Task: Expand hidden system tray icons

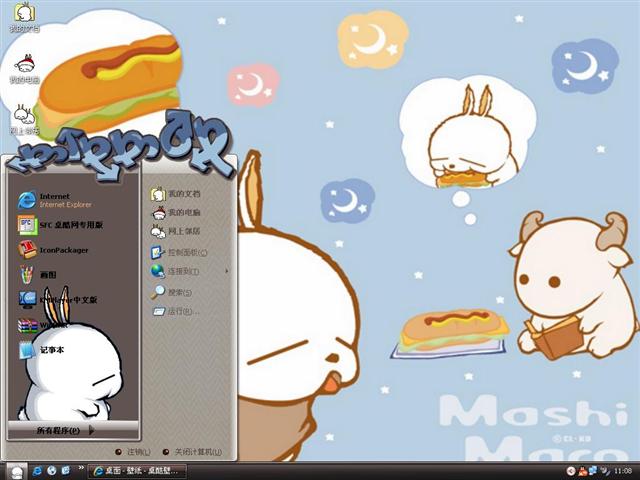Action: pos(571,471)
